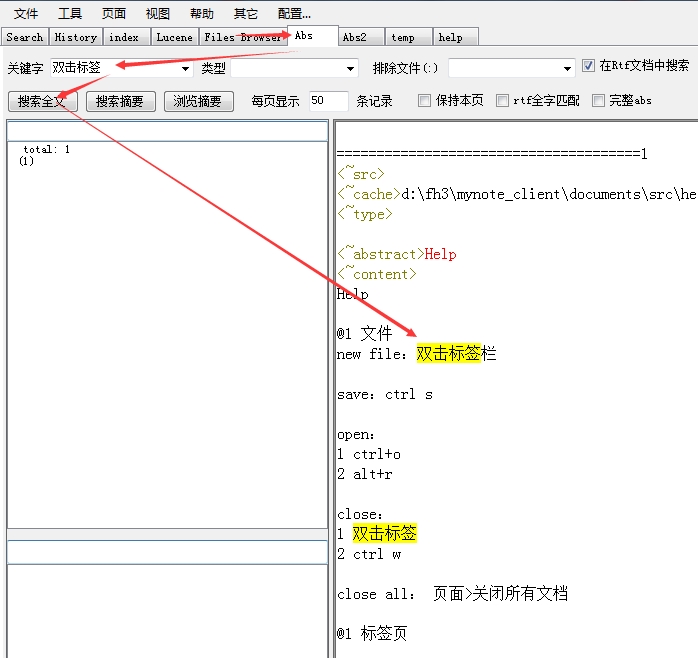Open the 工具 menu
The width and height of the screenshot is (698, 658).
pos(70,14)
